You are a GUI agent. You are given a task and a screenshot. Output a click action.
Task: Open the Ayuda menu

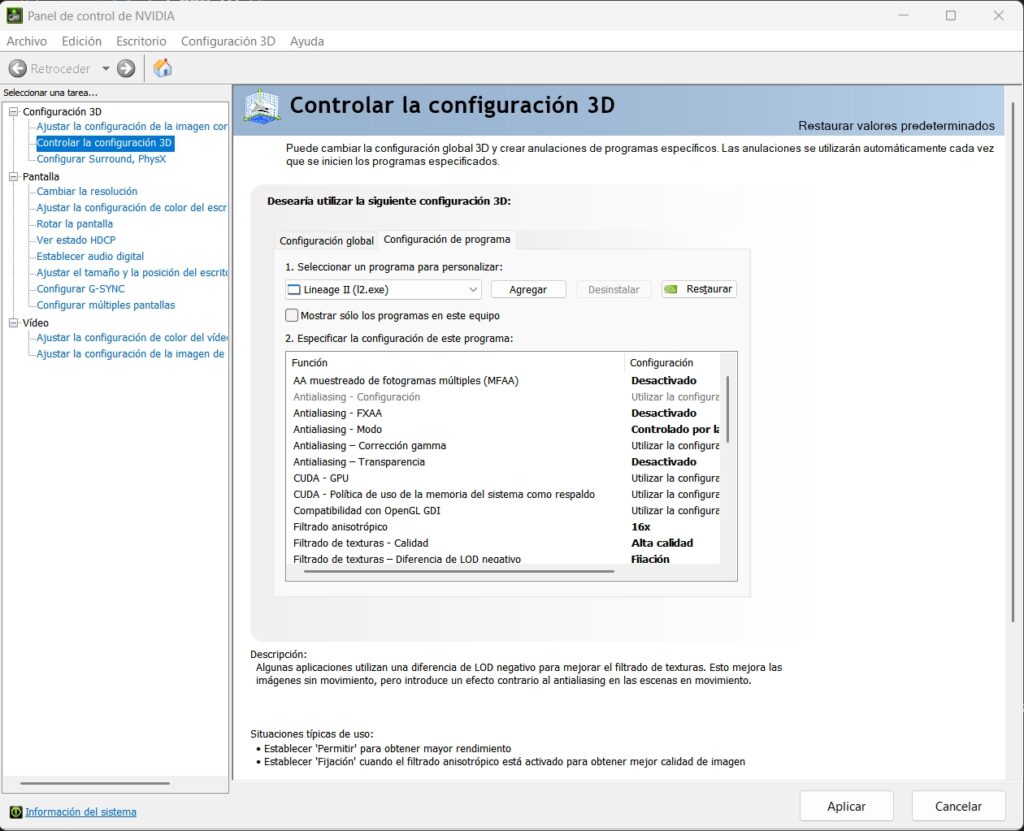coord(307,41)
